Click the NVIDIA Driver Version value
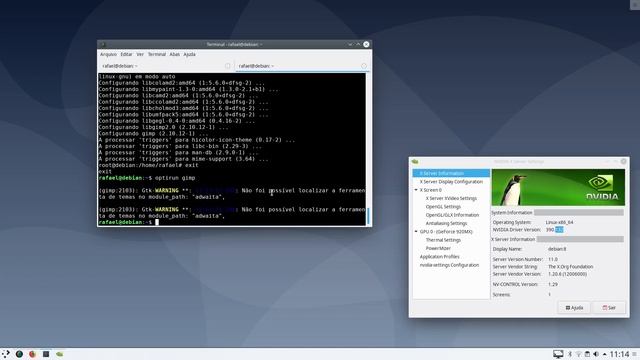The height and width of the screenshot is (360, 640). pyautogui.click(x=554, y=230)
